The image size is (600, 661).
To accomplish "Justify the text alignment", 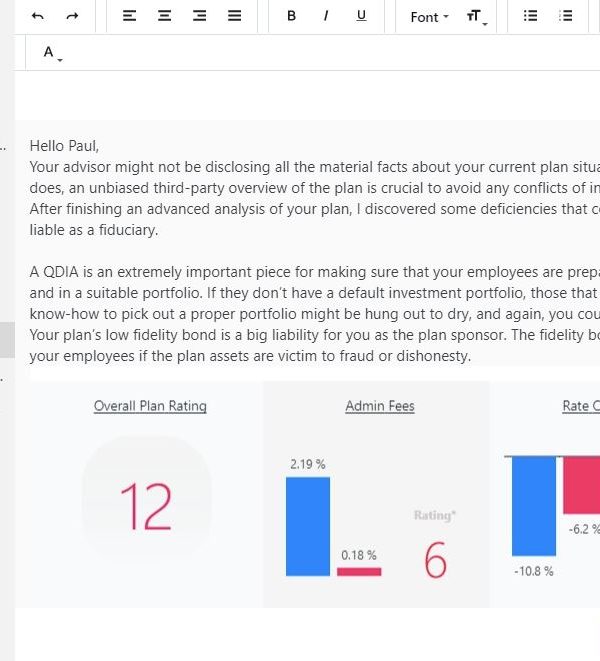I will [x=234, y=16].
